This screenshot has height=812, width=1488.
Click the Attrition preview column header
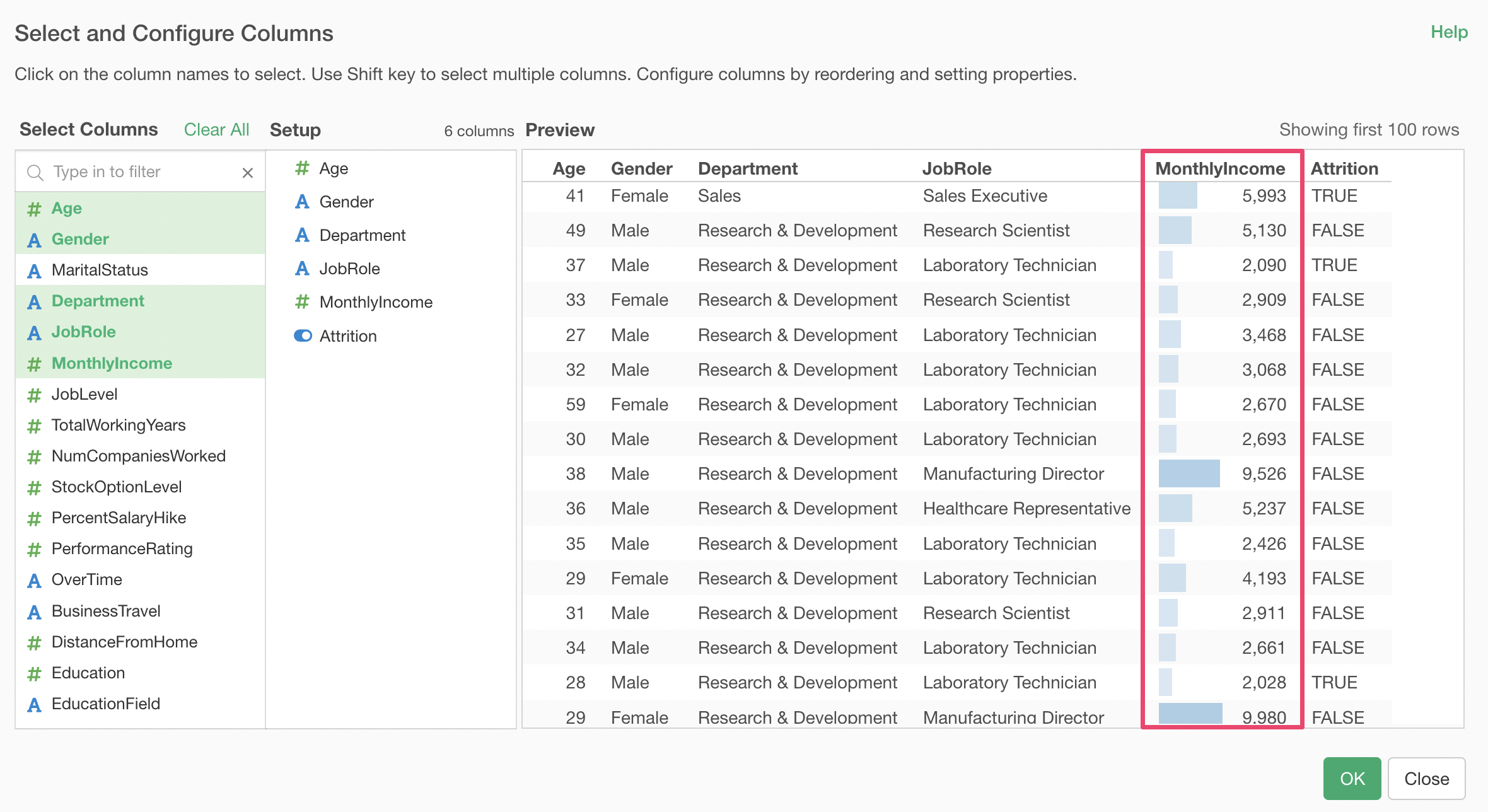coord(1344,168)
